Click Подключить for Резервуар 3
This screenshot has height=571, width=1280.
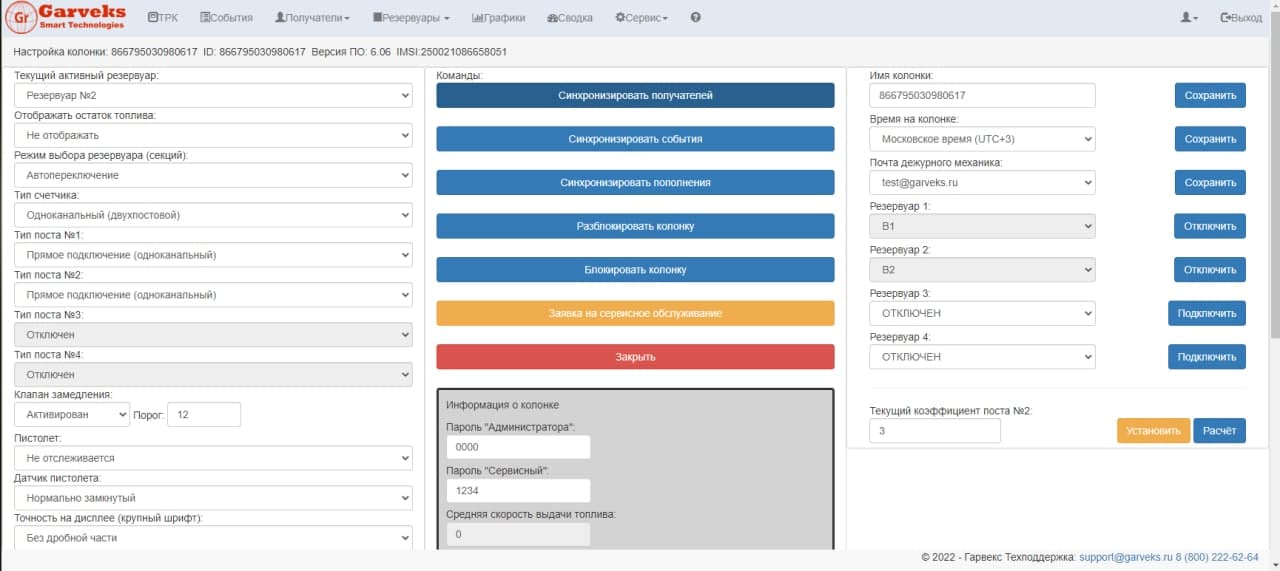tap(1206, 313)
